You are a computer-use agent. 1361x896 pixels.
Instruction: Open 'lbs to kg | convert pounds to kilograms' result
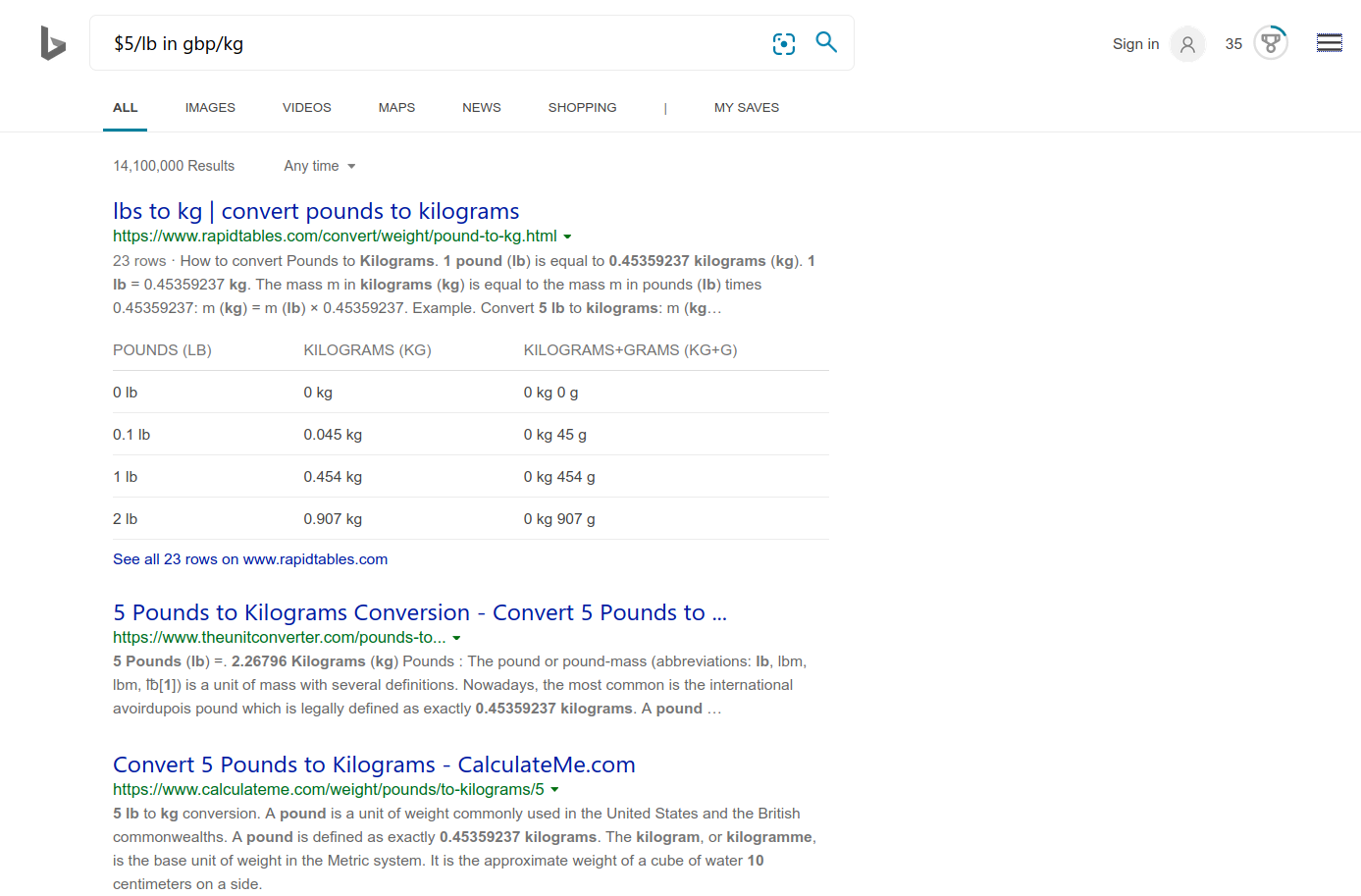tap(316, 211)
